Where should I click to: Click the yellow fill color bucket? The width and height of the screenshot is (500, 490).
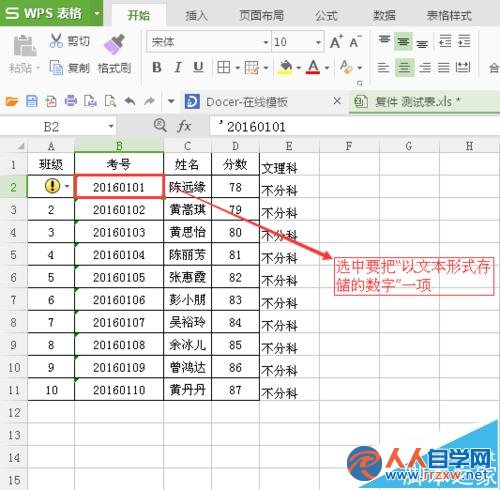click(285, 68)
